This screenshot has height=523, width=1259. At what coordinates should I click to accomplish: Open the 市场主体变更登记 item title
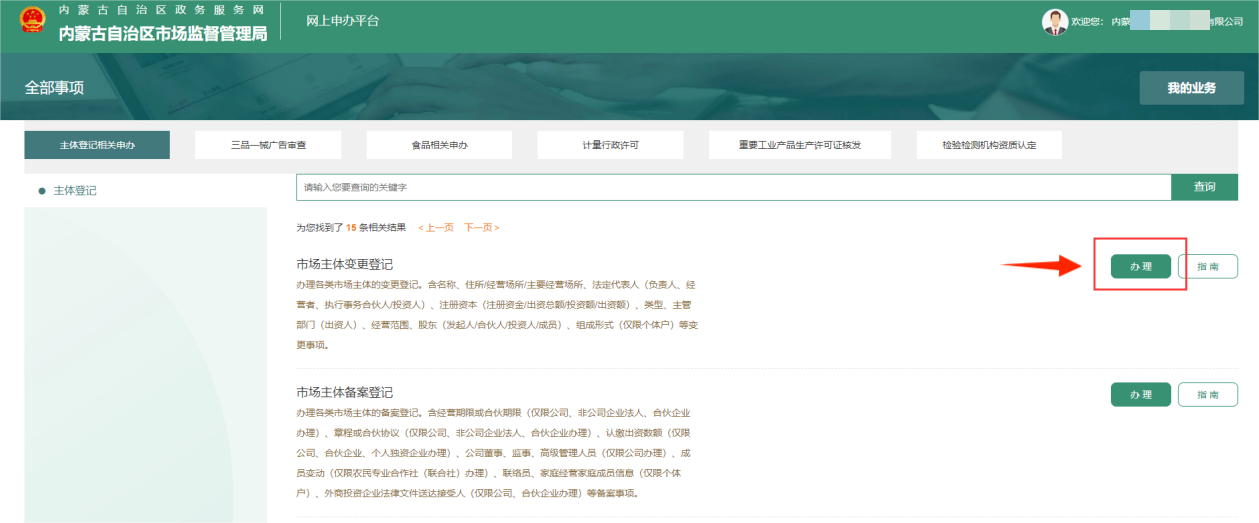click(x=344, y=264)
